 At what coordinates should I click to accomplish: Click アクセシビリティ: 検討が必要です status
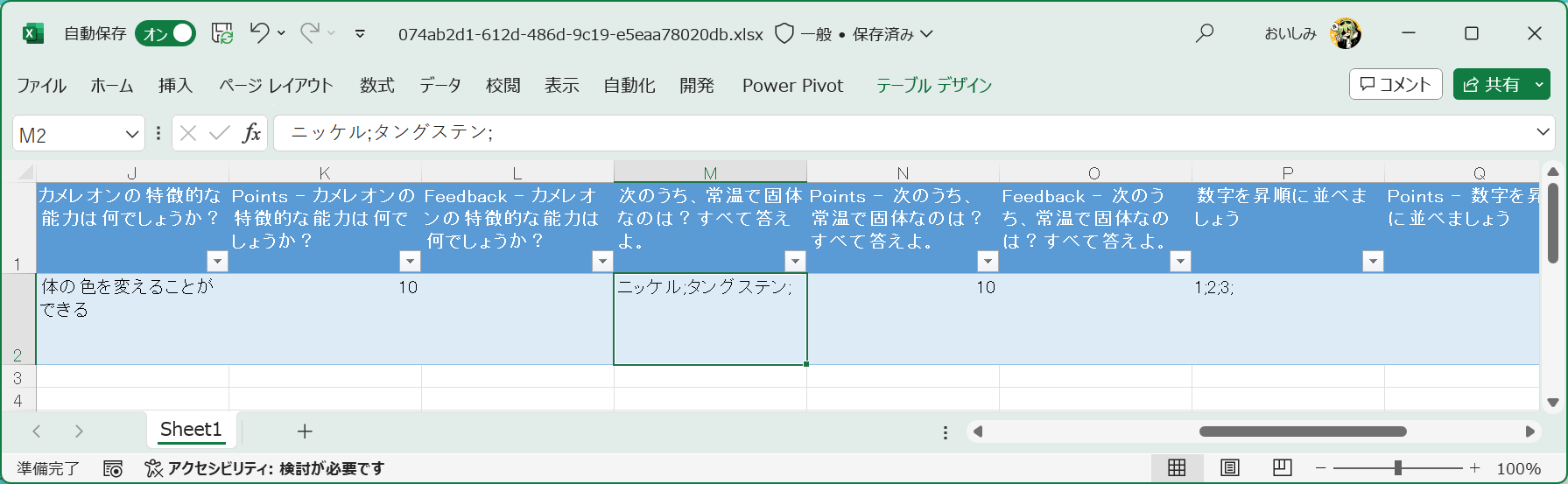pyautogui.click(x=264, y=468)
